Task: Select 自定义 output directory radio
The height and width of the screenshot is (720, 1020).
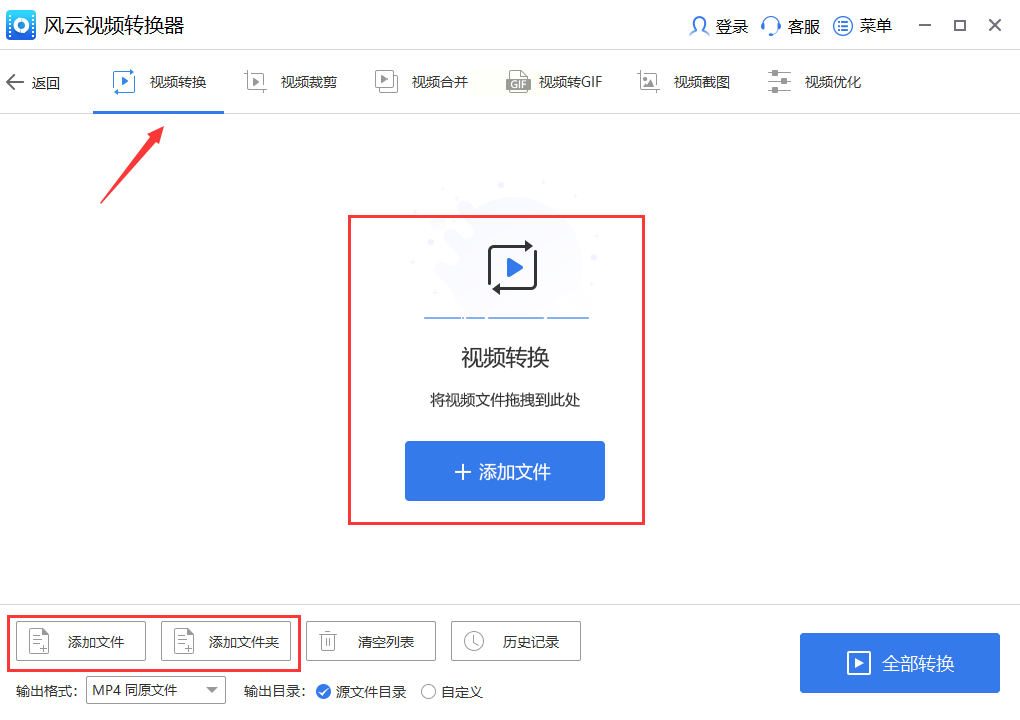Action: point(452,691)
